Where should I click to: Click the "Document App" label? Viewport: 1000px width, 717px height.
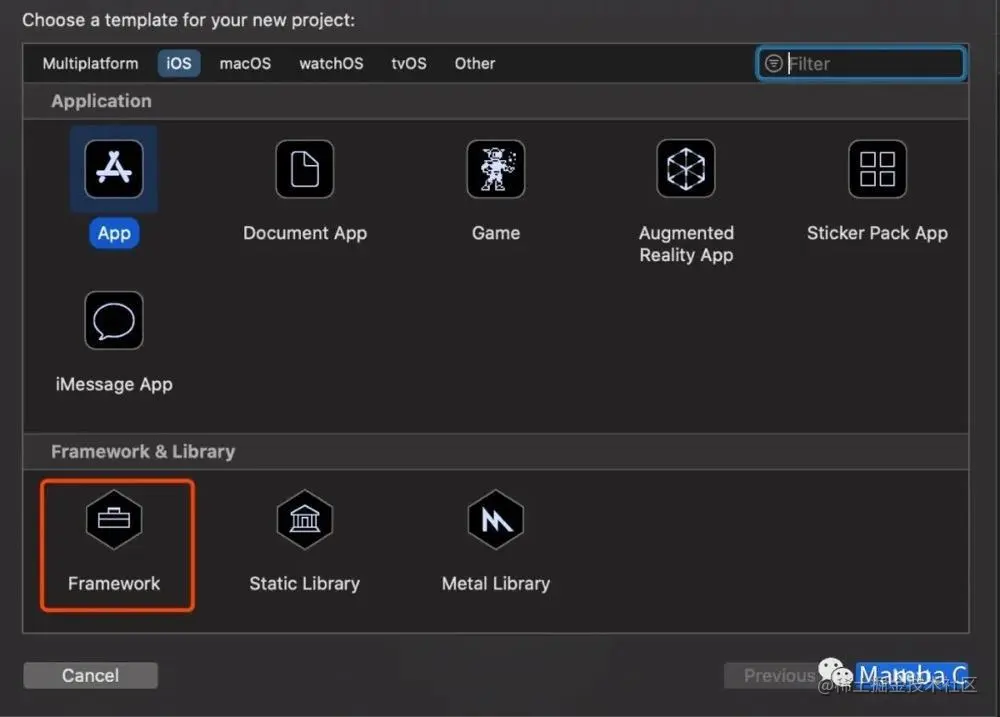pyautogui.click(x=305, y=233)
